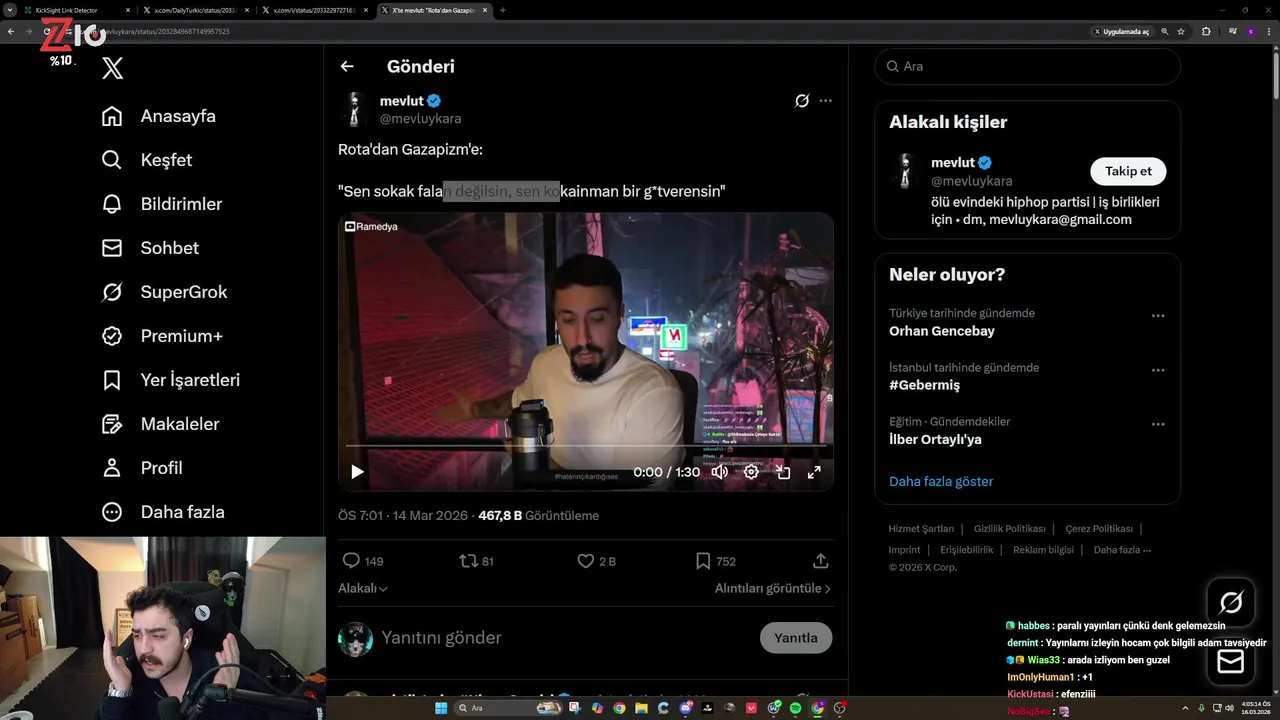Open video settings gear

coord(751,472)
